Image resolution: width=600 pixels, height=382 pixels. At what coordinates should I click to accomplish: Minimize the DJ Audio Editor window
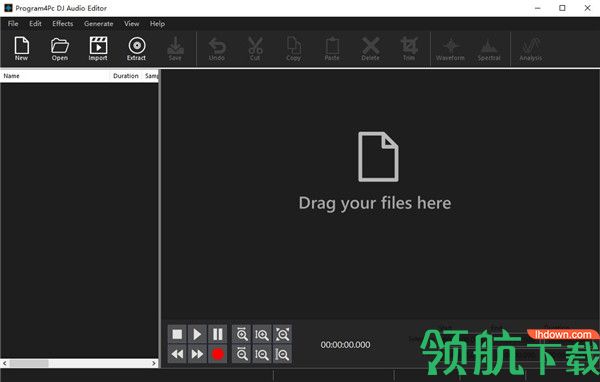coord(538,8)
